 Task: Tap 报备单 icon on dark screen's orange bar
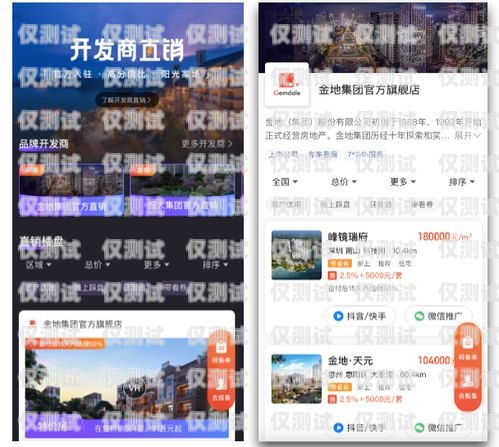[221, 352]
